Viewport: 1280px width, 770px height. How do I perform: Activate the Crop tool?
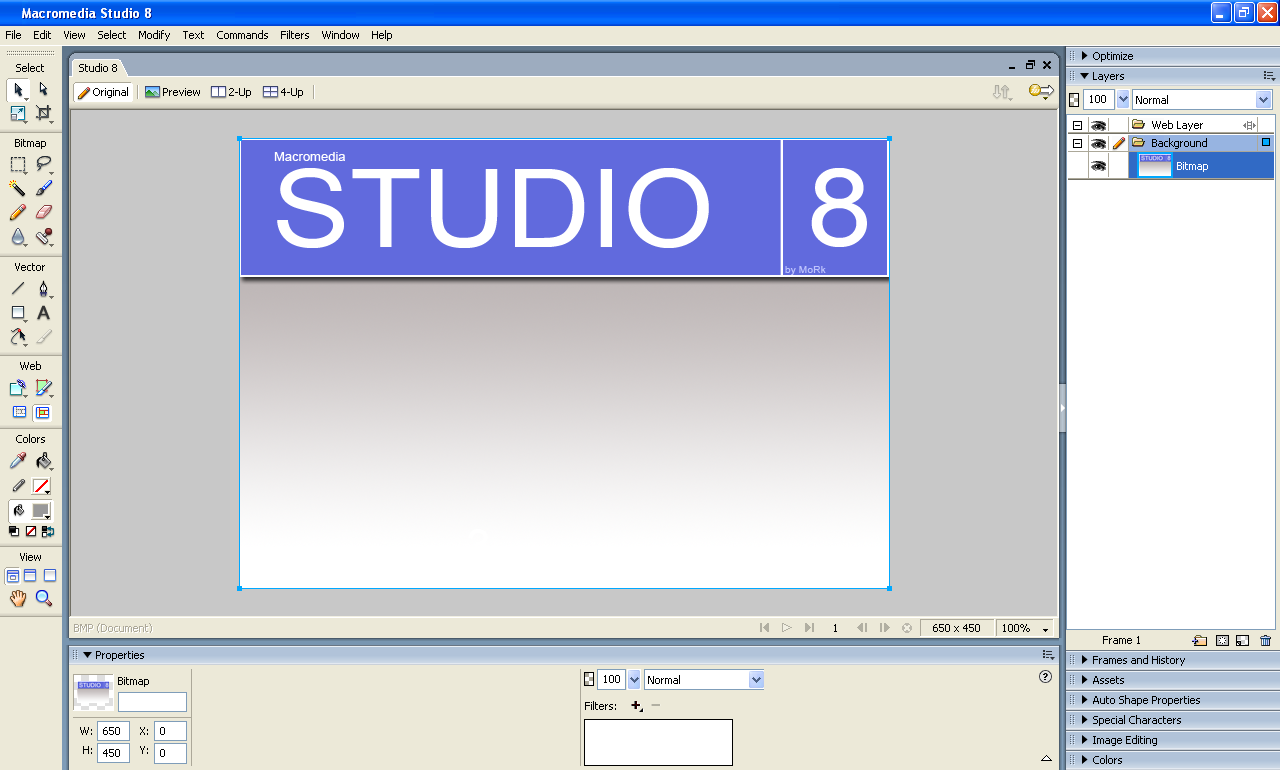point(43,113)
